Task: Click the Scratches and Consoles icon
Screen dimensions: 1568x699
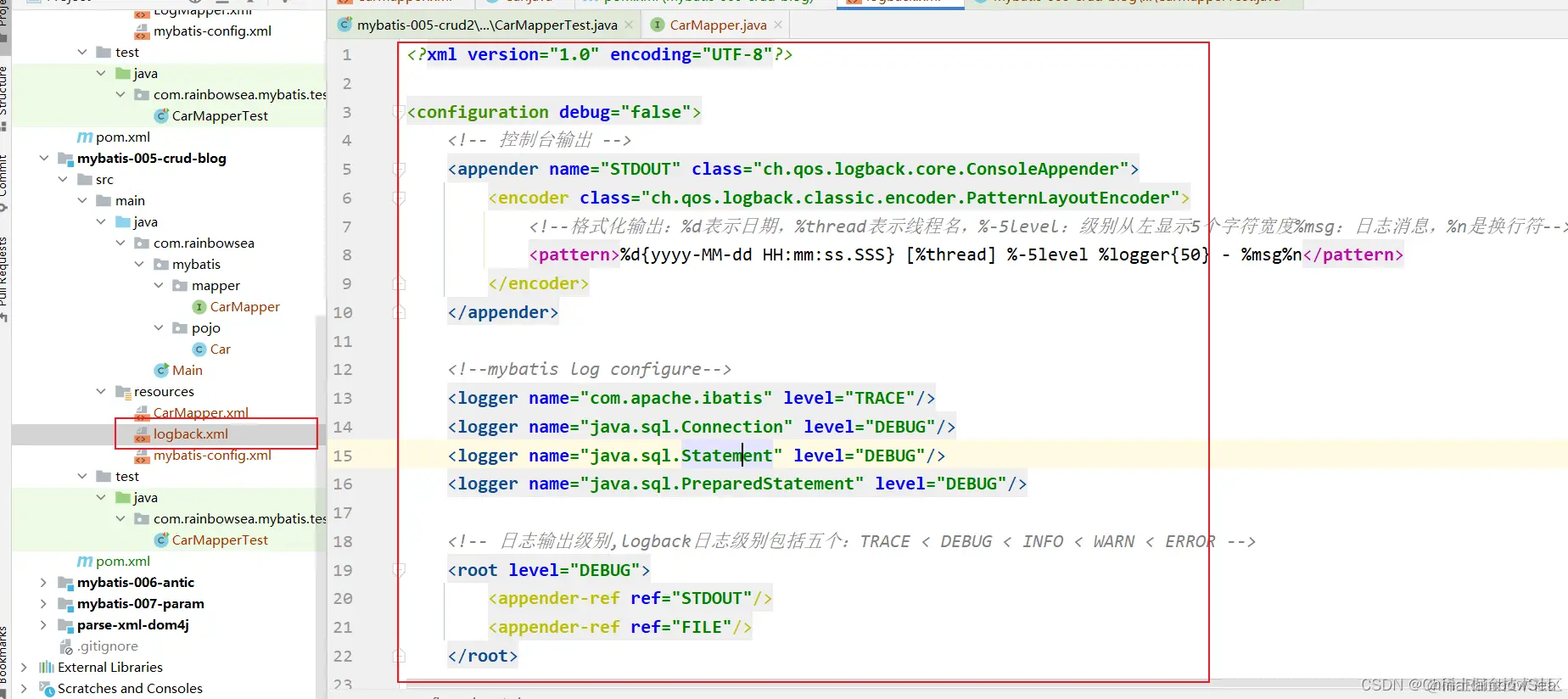Action: coord(47,689)
